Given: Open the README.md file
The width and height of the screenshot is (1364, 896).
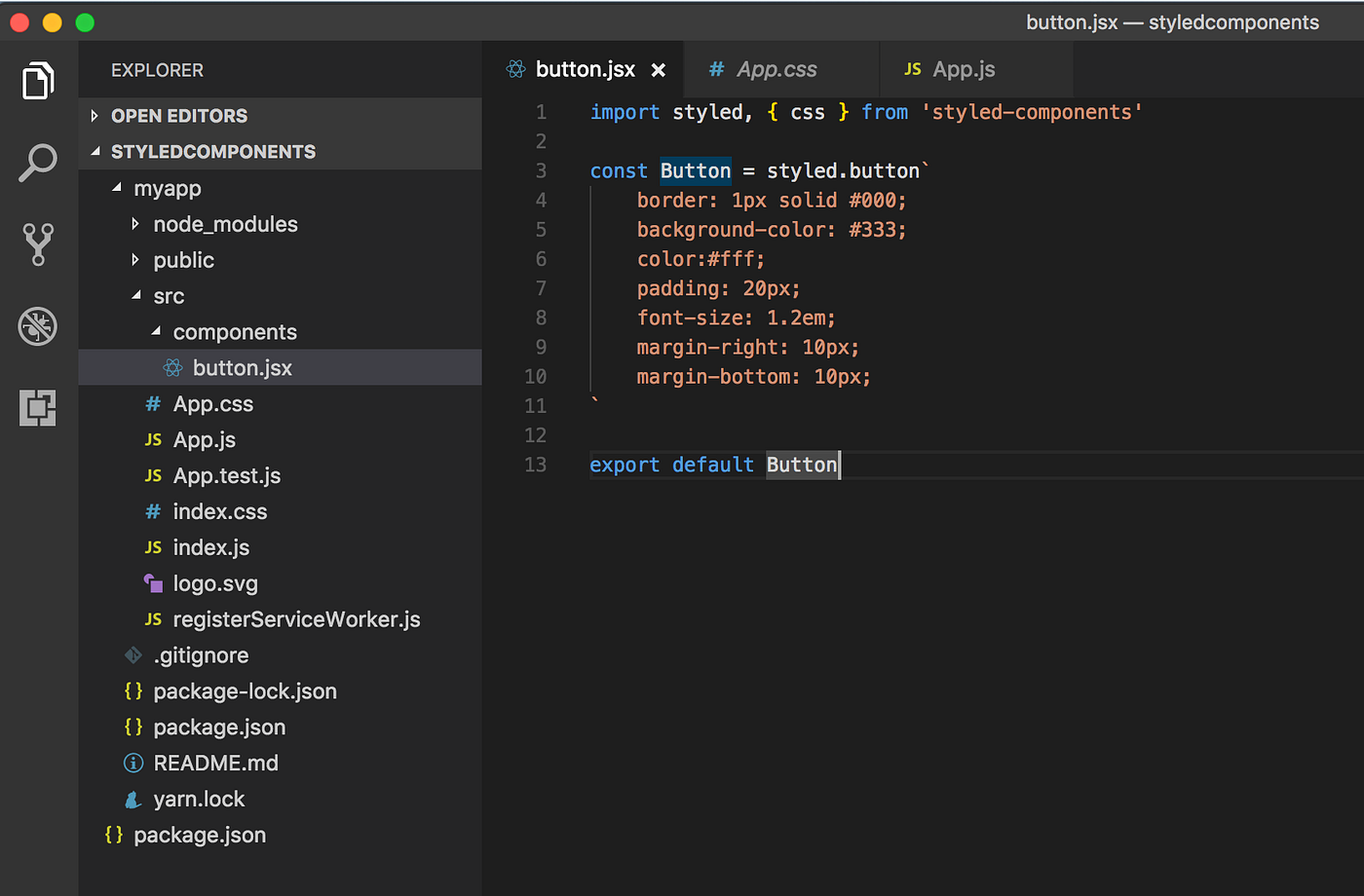Looking at the screenshot, I should [x=215, y=763].
